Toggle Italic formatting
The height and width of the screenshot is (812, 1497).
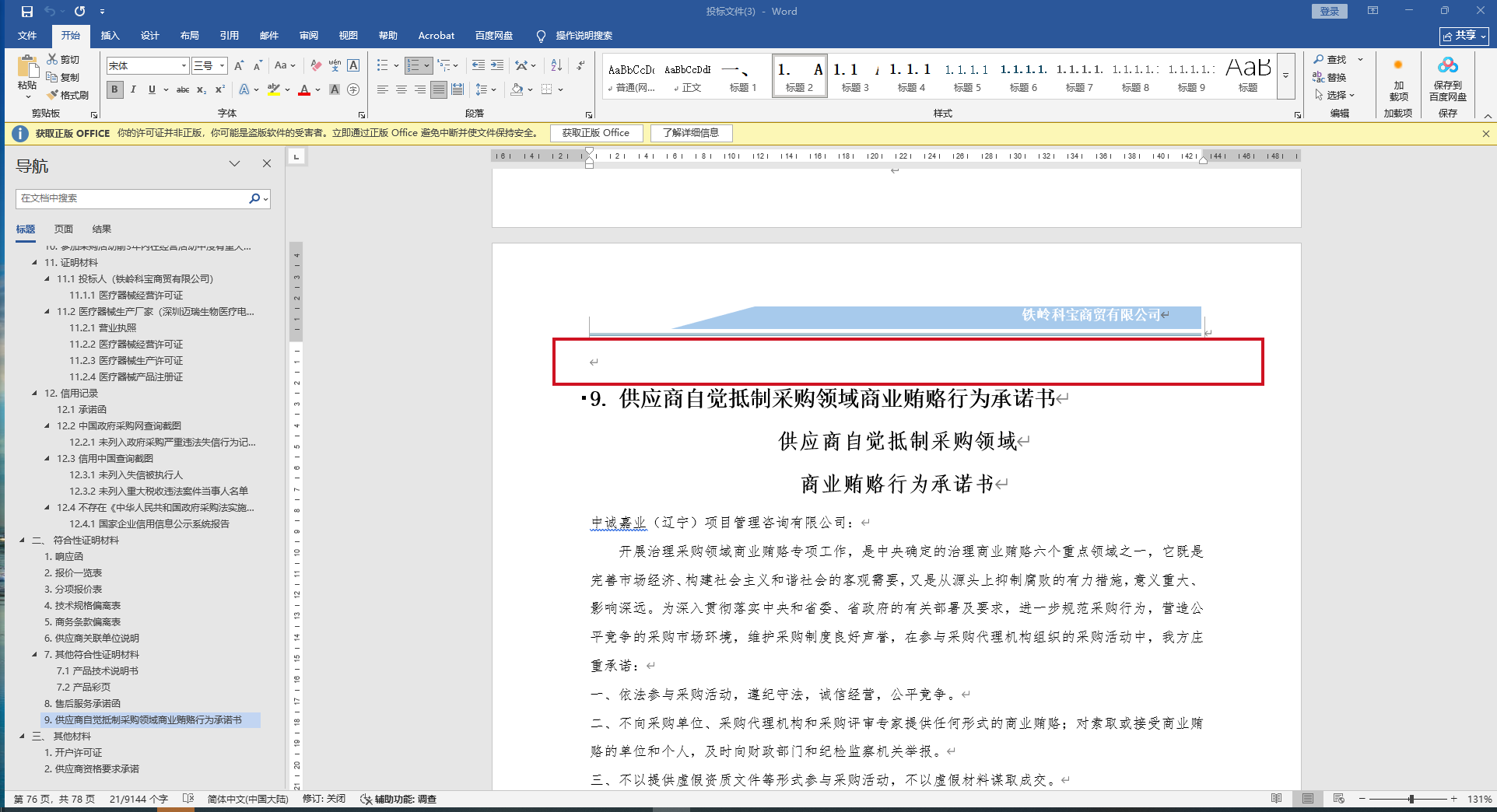point(133,89)
